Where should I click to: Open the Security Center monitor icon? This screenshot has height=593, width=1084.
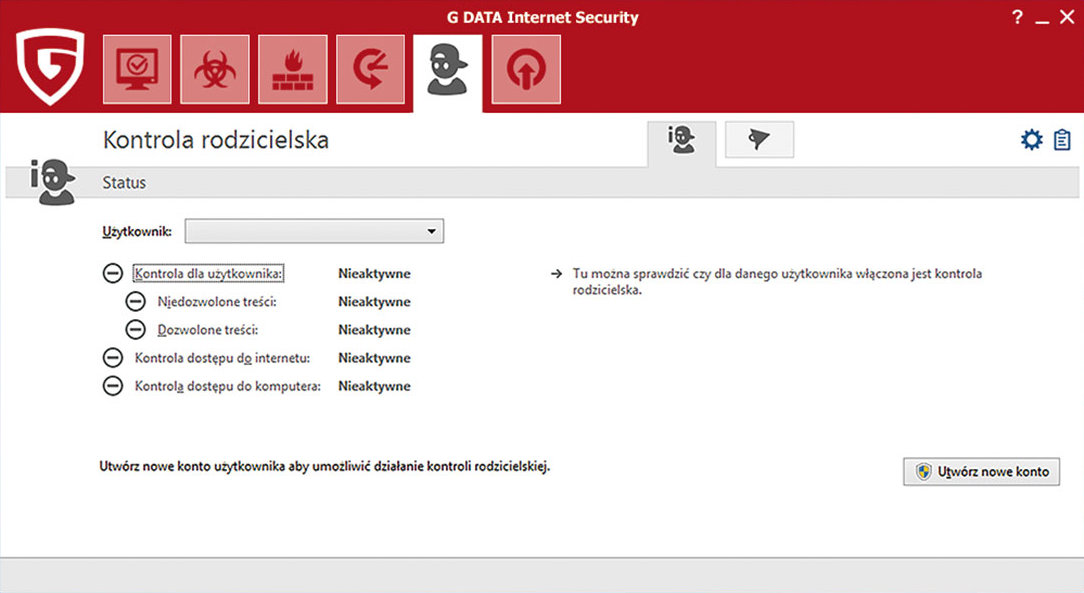pos(137,69)
